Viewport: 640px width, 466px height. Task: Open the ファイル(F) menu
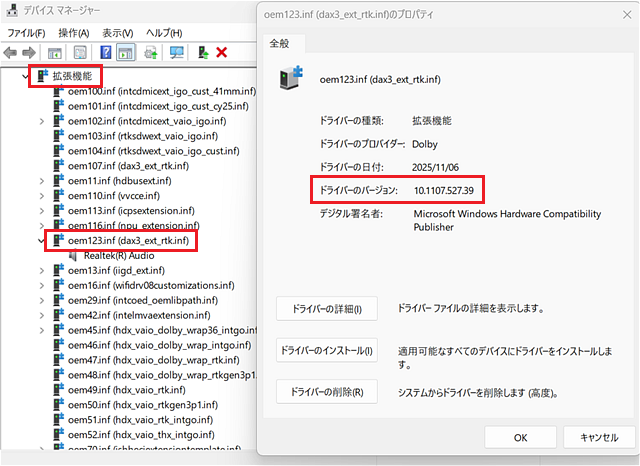tap(26, 33)
